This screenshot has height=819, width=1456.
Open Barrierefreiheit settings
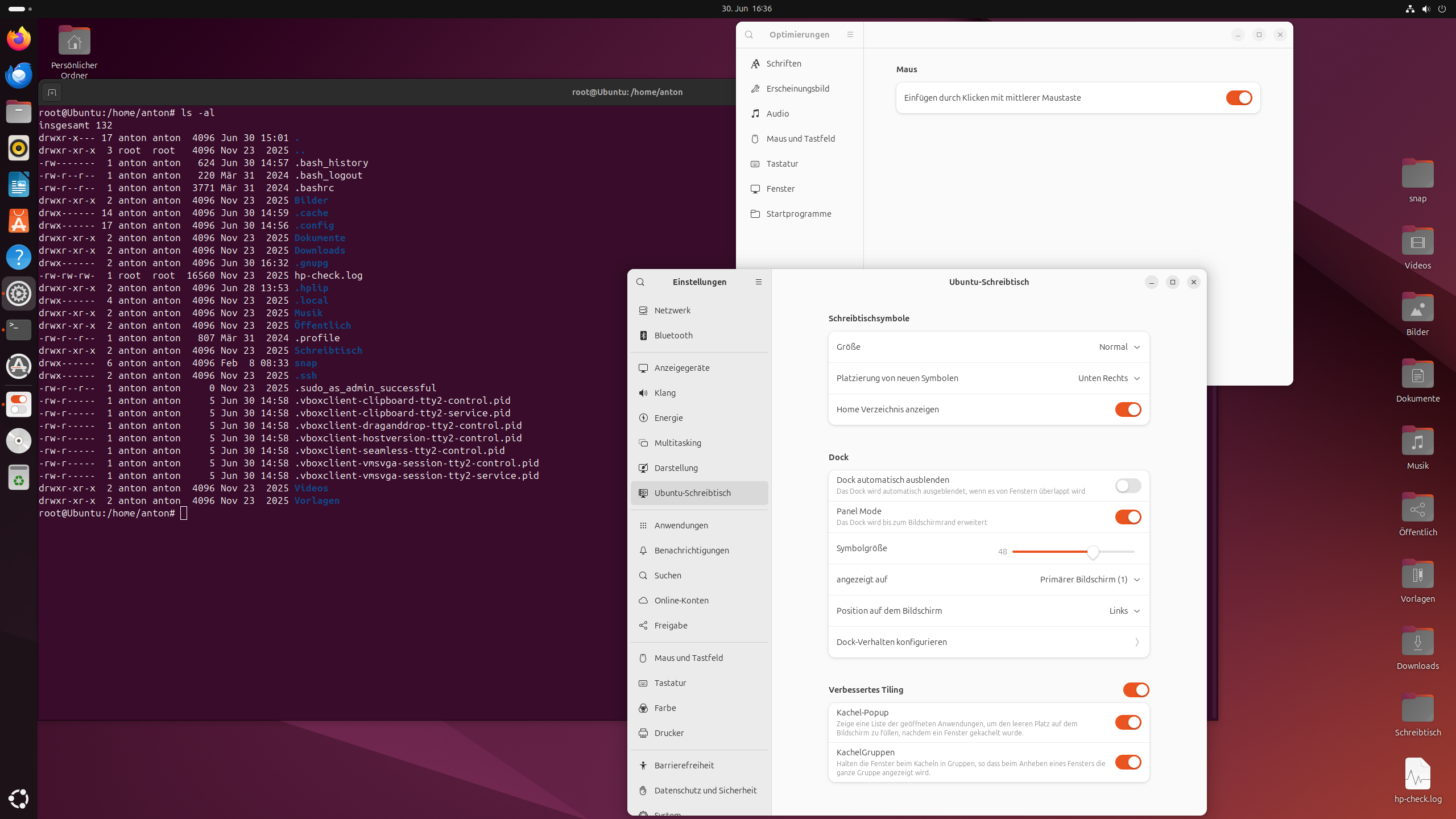tap(700, 766)
